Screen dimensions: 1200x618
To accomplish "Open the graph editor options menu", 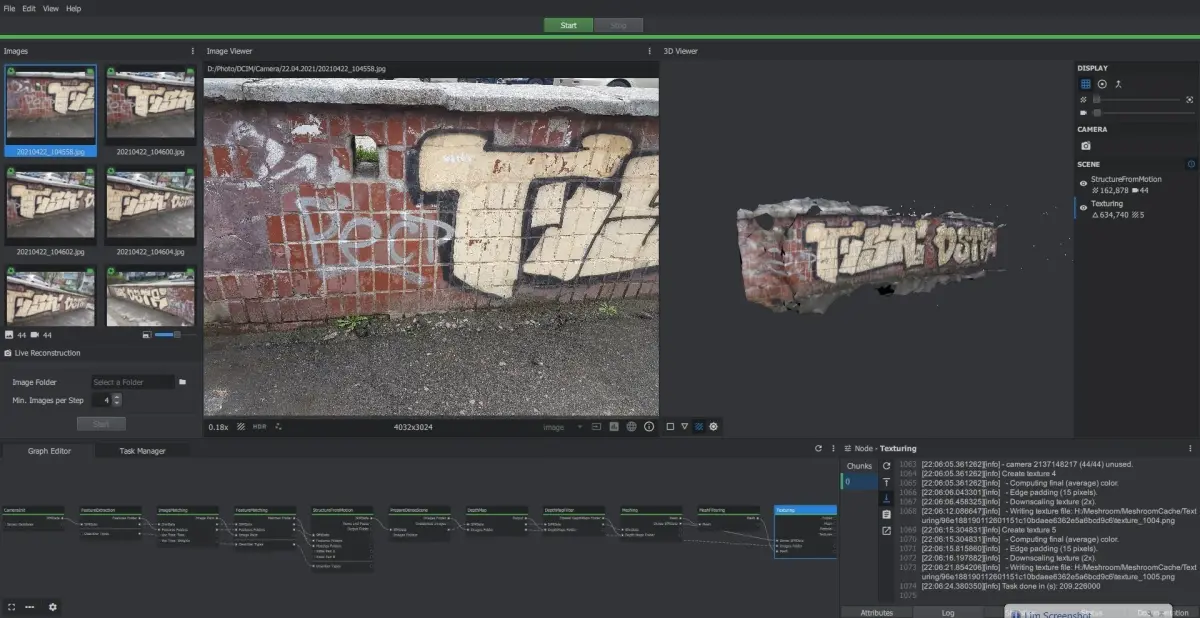I will click(832, 449).
